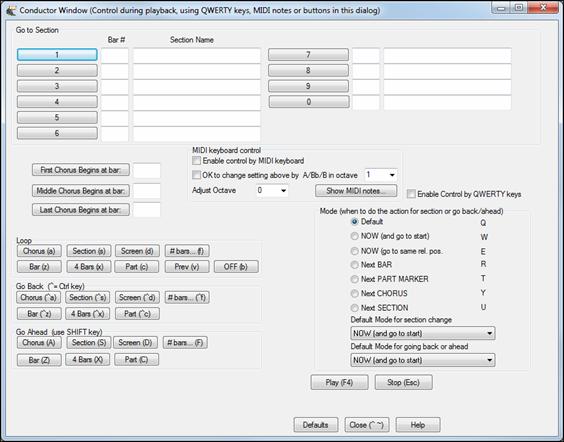The image size is (564, 442).
Task: Choose the Next CHORUS mode option
Action: pyautogui.click(x=355, y=293)
